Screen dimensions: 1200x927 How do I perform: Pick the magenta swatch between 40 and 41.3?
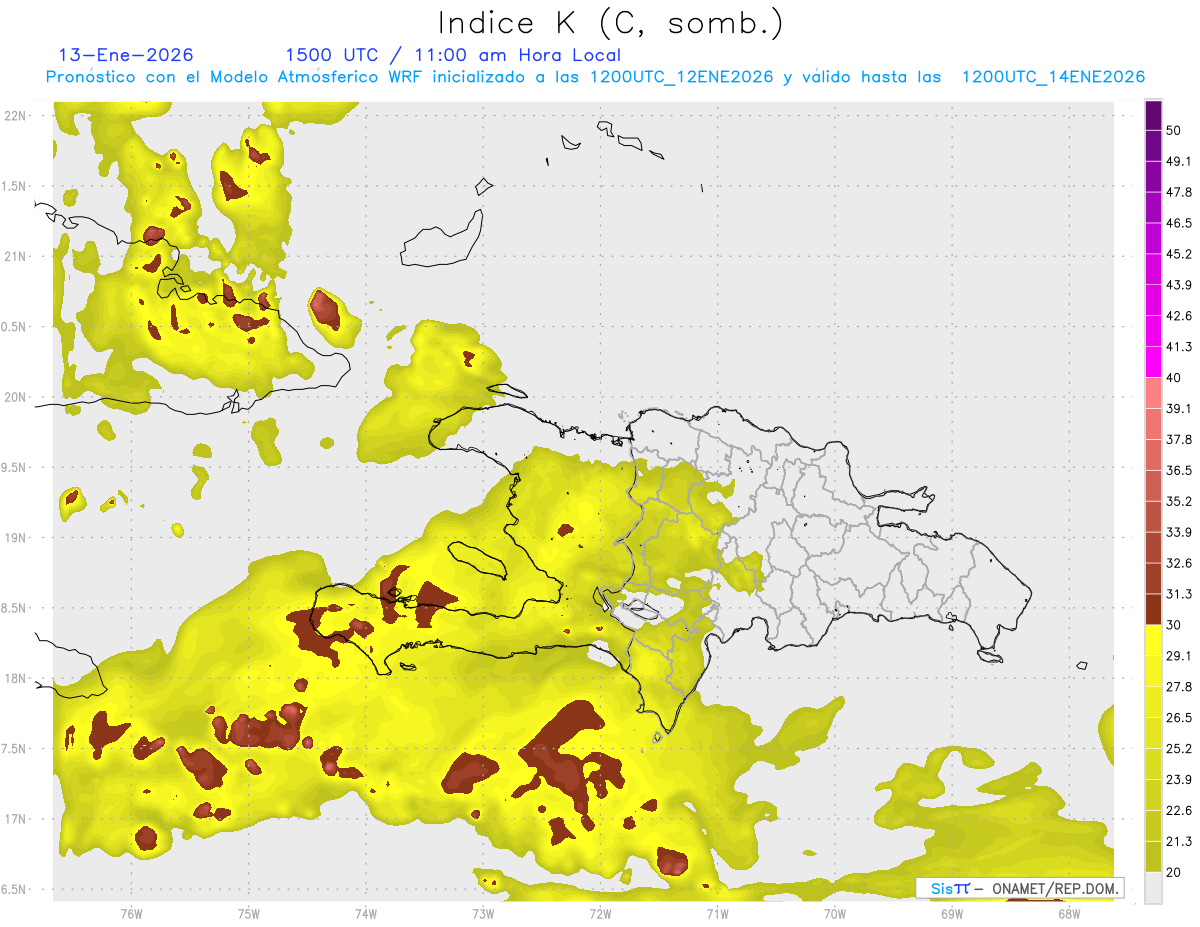tap(1154, 362)
